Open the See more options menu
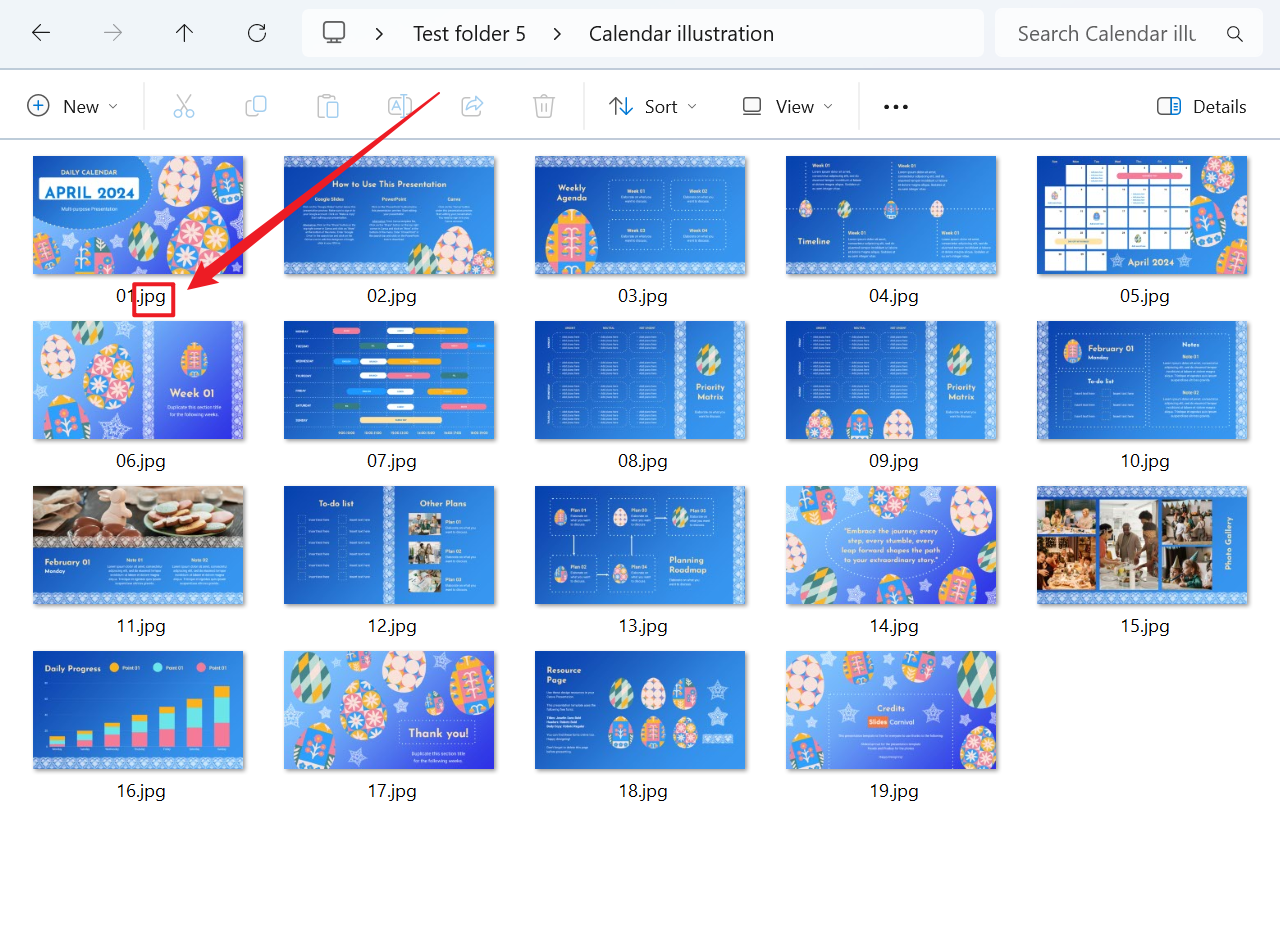 [x=896, y=107]
